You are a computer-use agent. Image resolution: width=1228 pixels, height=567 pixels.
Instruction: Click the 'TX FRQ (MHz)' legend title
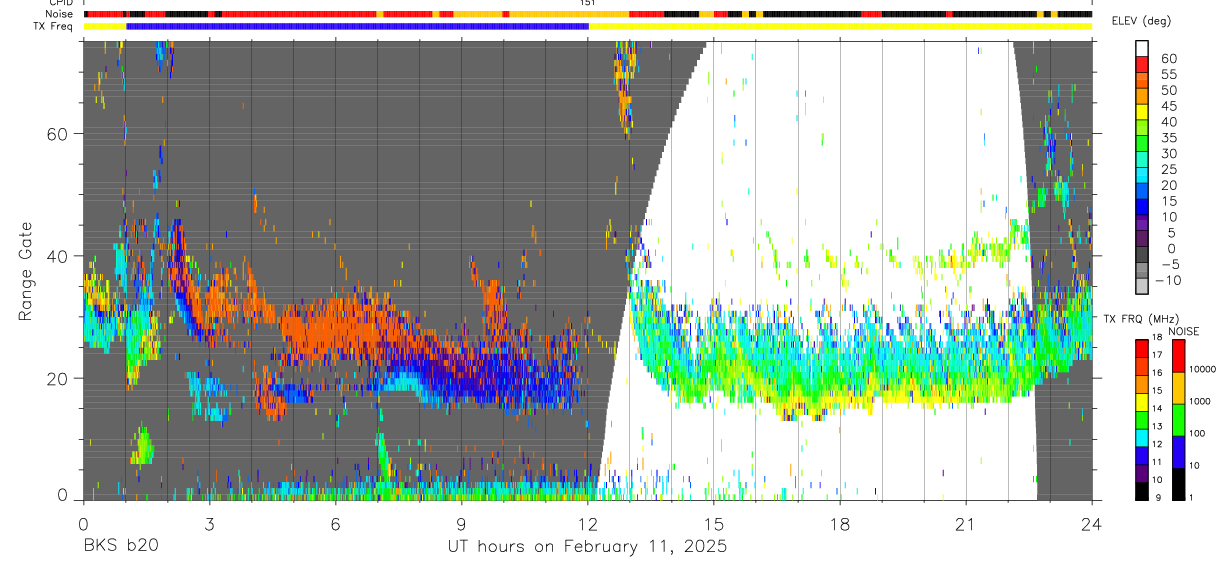[1141, 319]
